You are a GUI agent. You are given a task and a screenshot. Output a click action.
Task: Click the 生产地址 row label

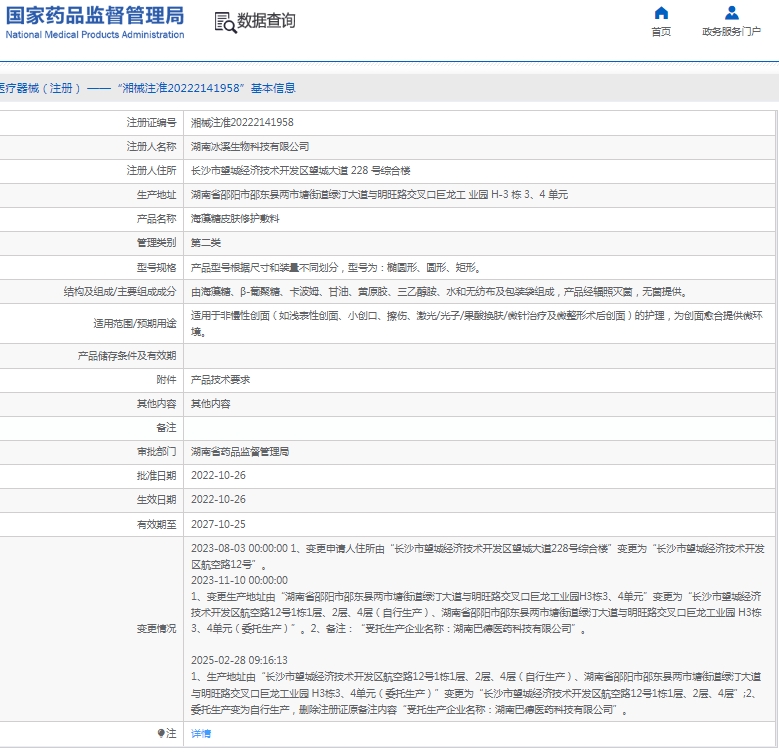156,195
